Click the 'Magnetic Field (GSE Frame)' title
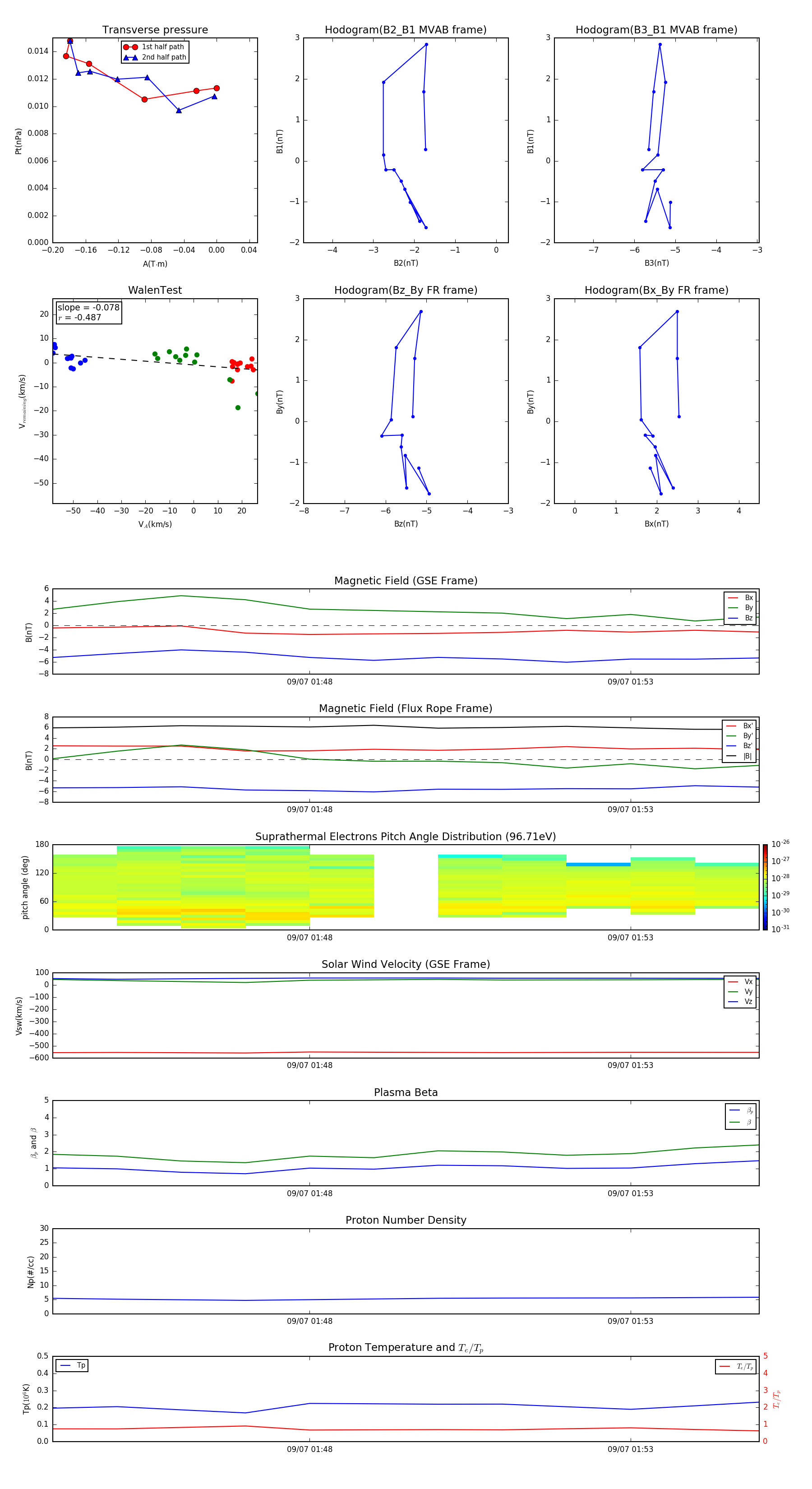This screenshot has height=1489, width=812. (x=406, y=581)
